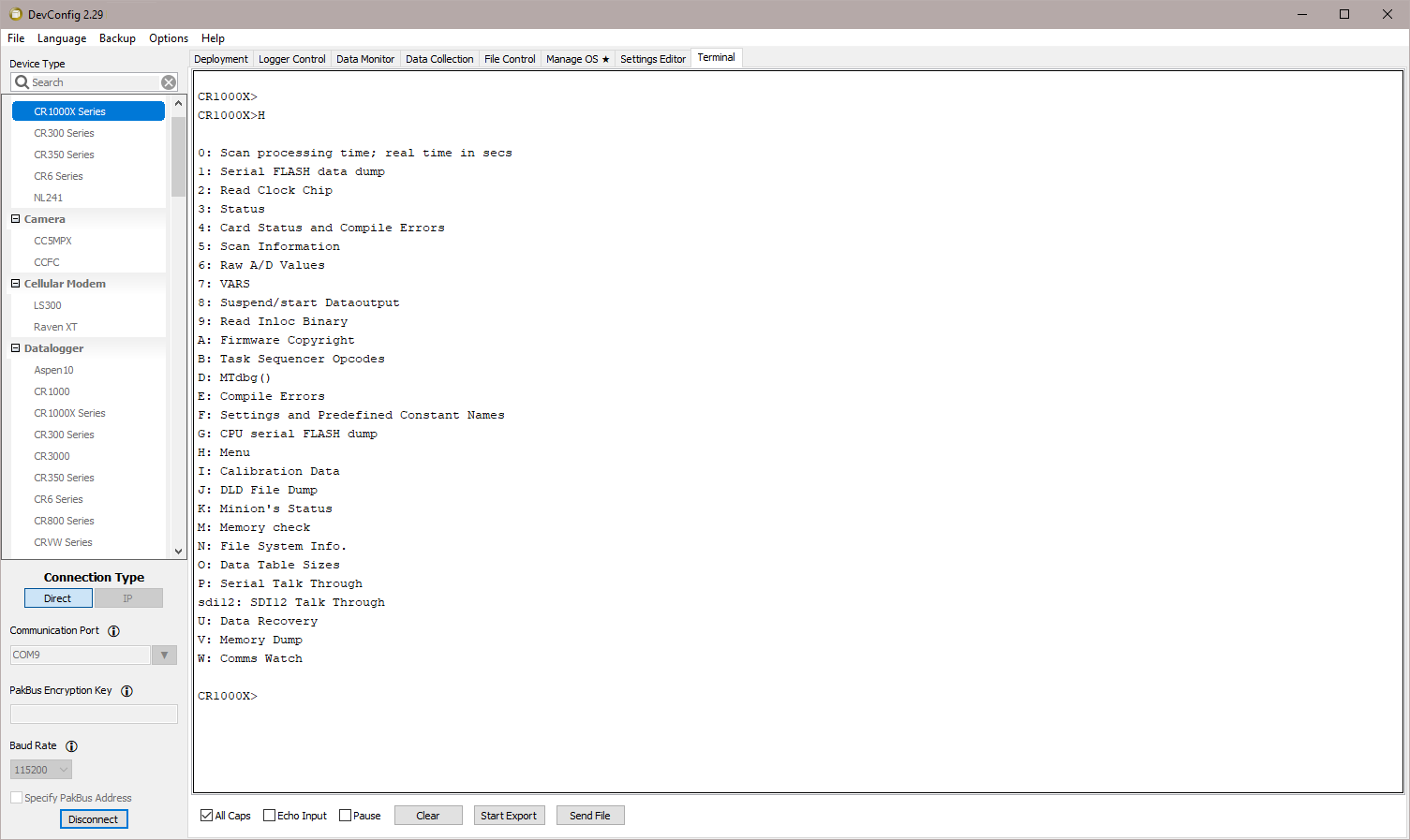Image resolution: width=1410 pixels, height=840 pixels.
Task: Click the Communication Port info icon
Action: pos(114,631)
